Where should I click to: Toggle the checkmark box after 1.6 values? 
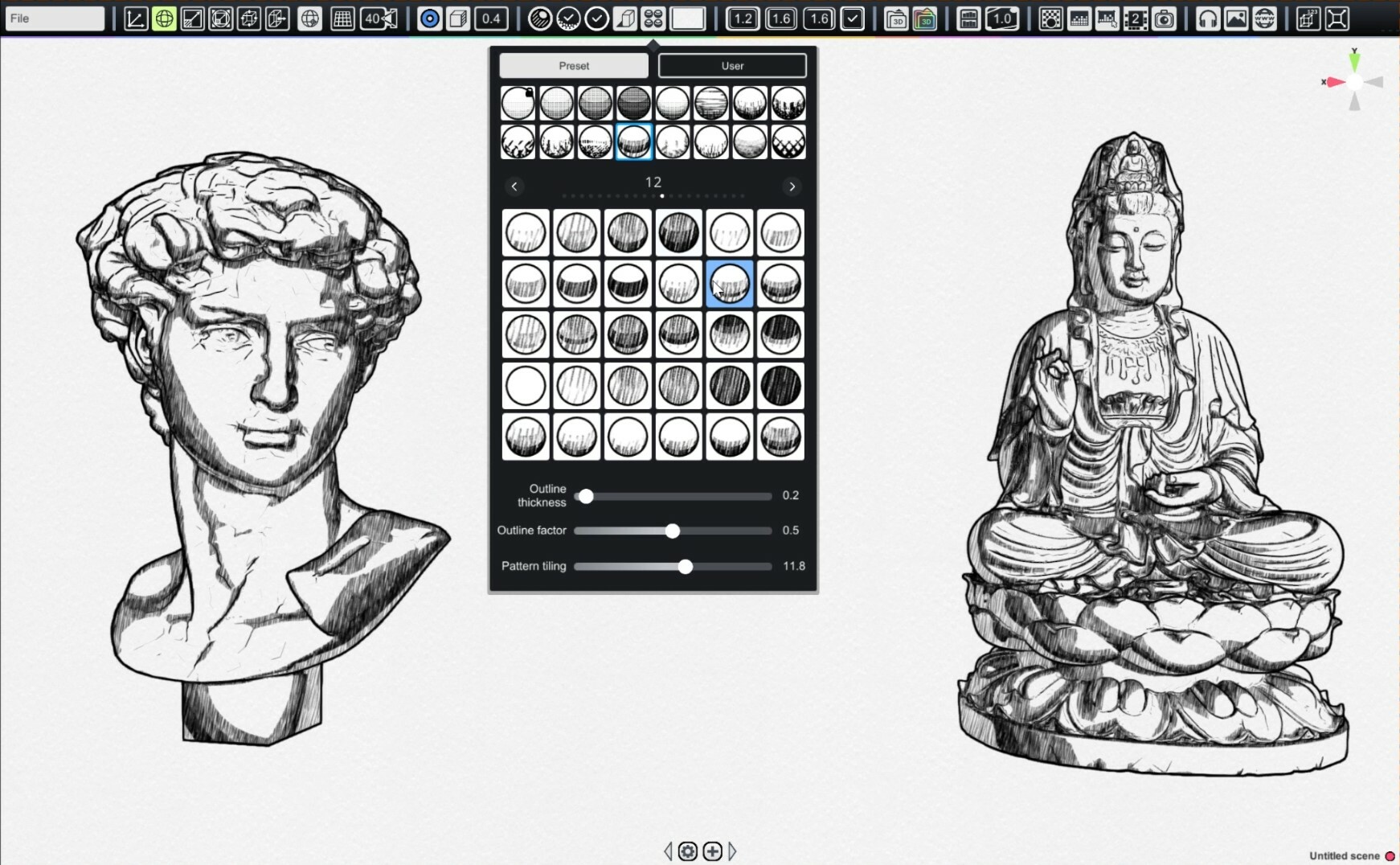click(x=853, y=18)
